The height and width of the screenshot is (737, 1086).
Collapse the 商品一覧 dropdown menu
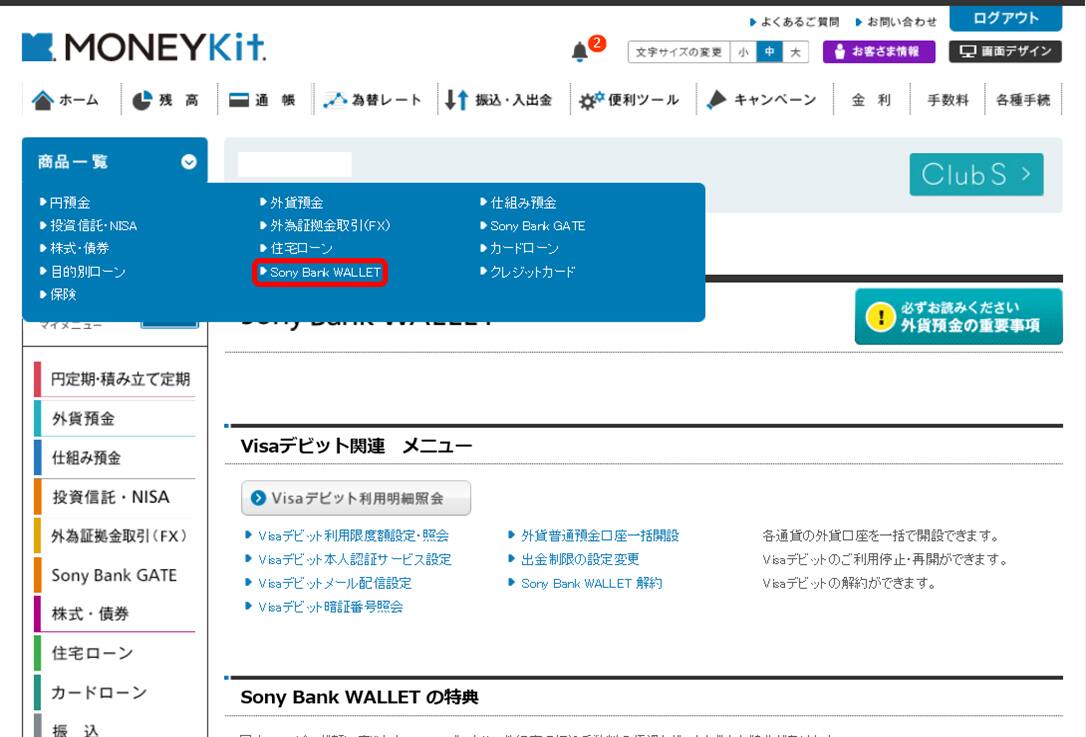tap(188, 162)
